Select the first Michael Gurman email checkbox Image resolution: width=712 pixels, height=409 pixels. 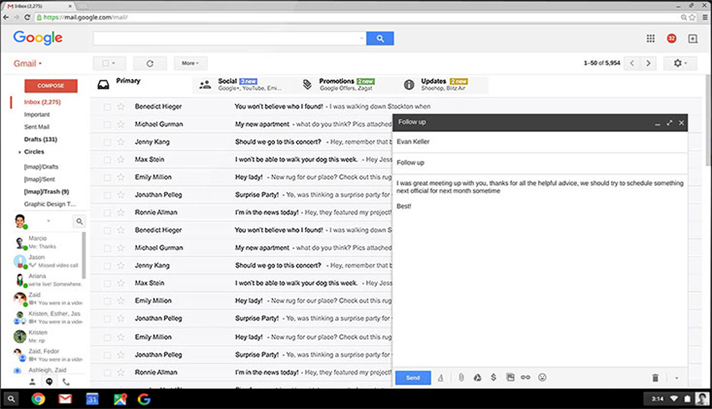(107, 124)
